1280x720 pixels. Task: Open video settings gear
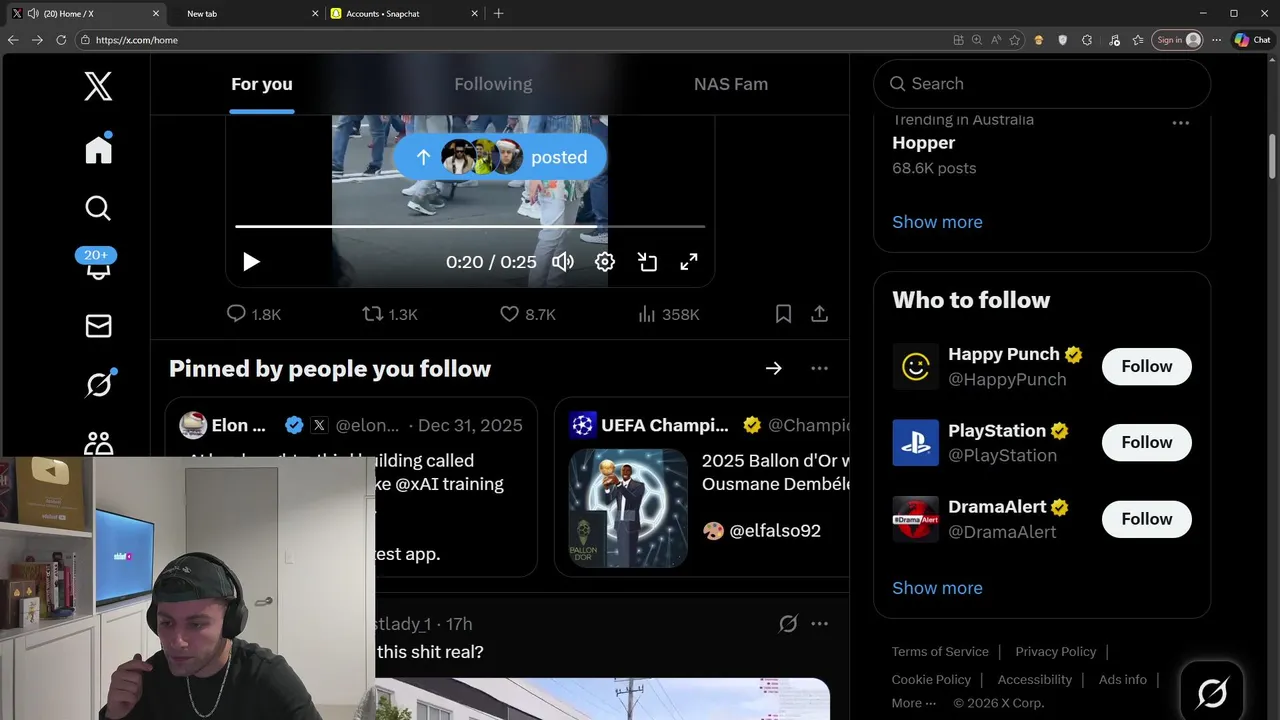pyautogui.click(x=605, y=262)
